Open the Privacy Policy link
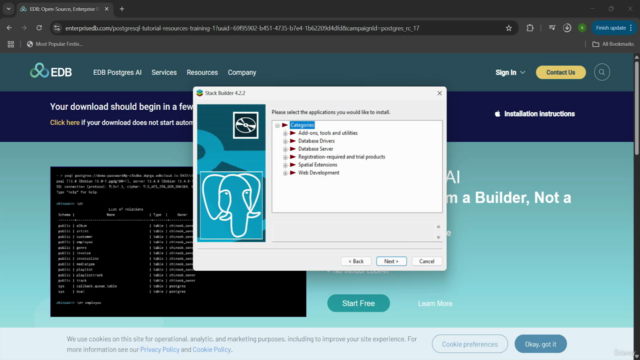 pos(160,349)
